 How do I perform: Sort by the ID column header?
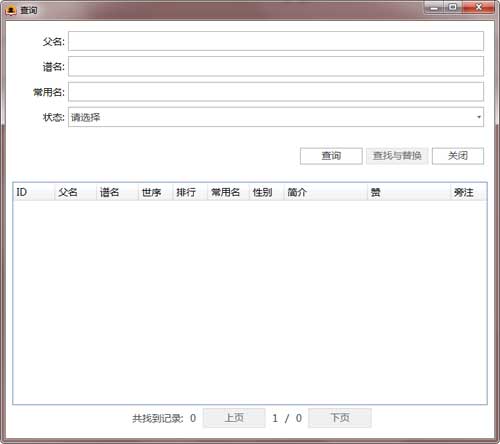click(34, 192)
